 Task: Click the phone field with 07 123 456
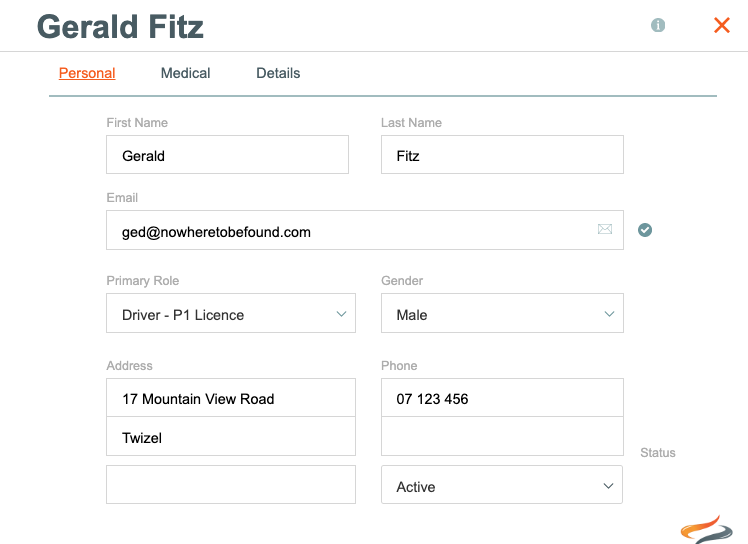pyautogui.click(x=502, y=398)
